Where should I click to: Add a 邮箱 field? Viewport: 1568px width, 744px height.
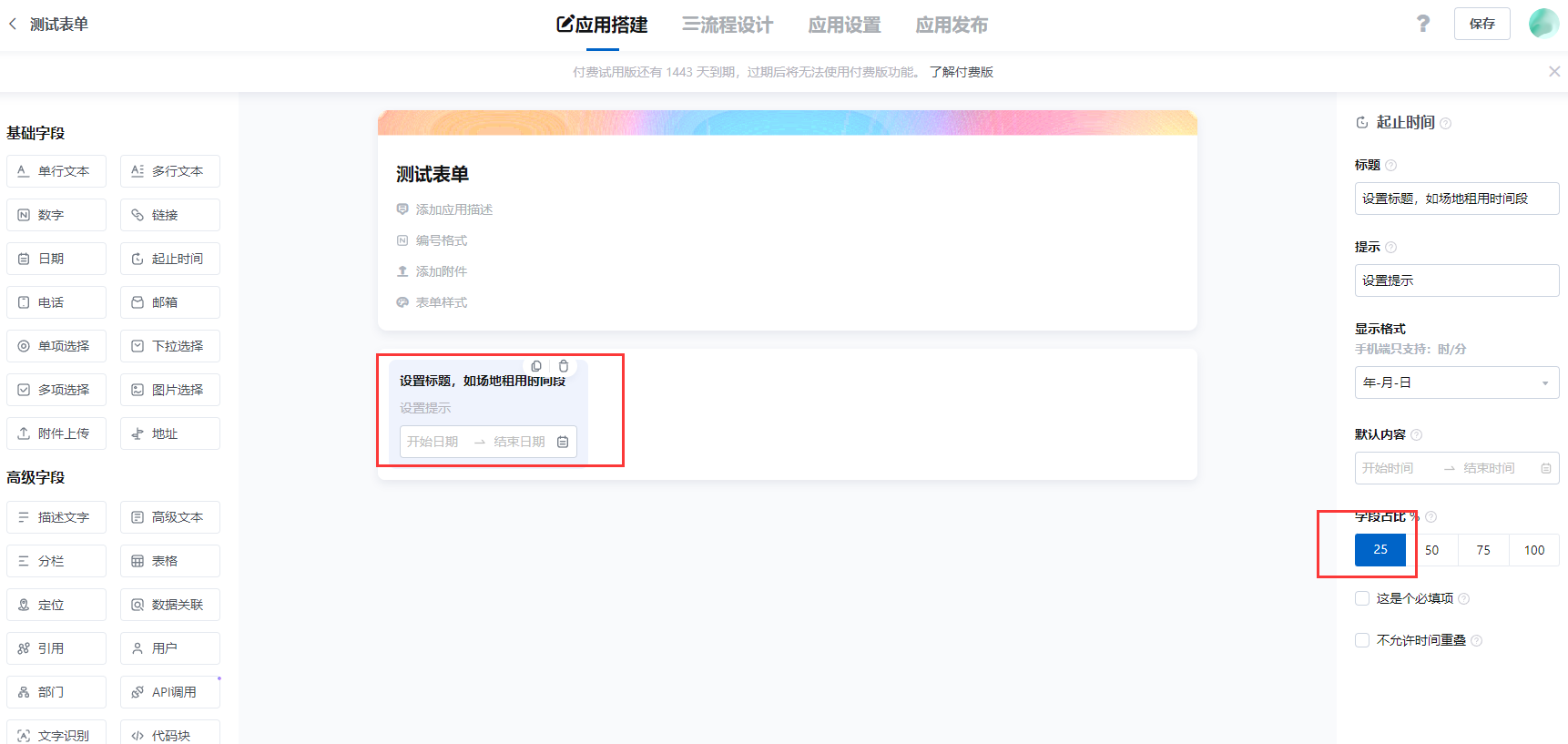(x=170, y=302)
